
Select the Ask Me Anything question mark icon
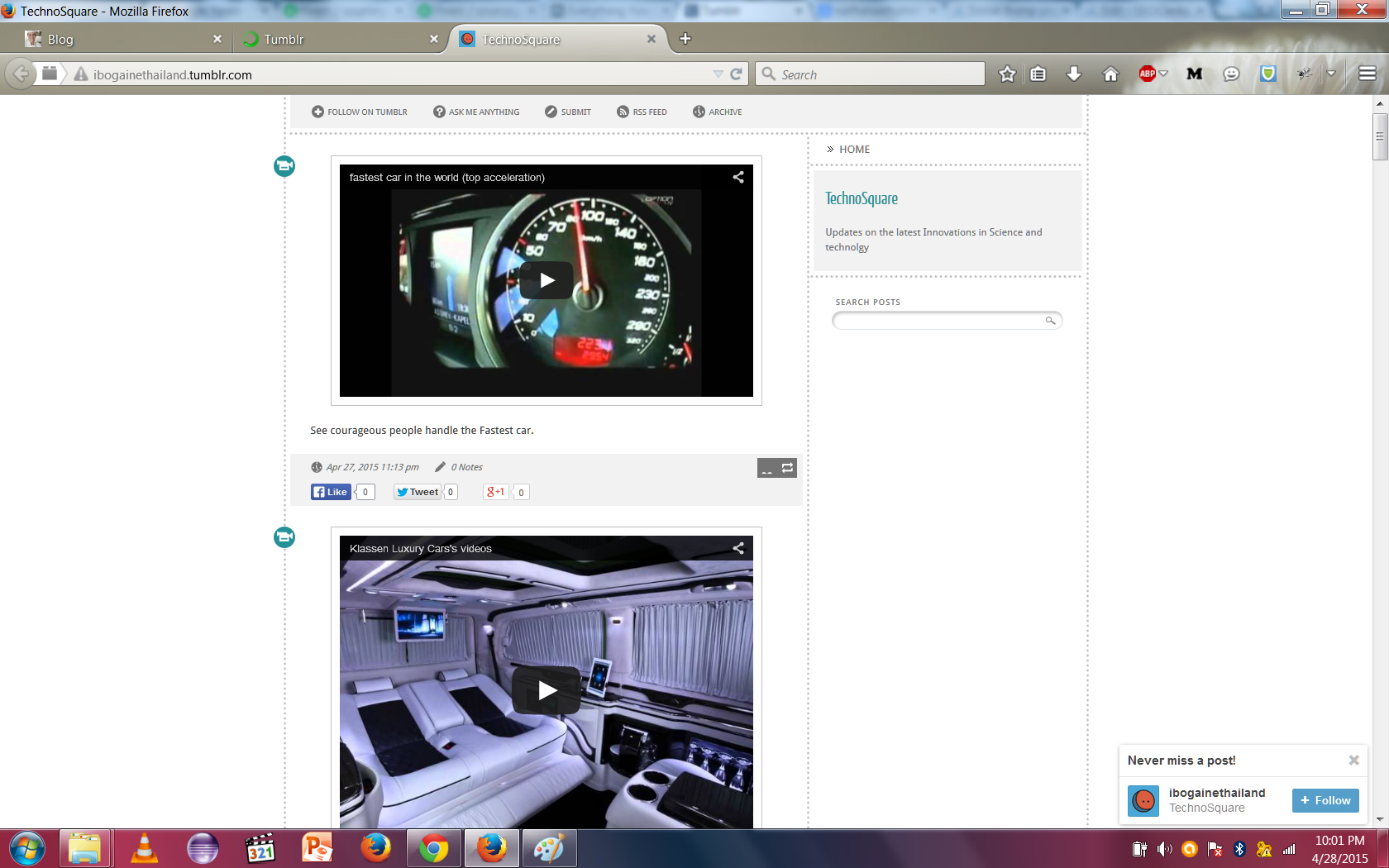439,112
